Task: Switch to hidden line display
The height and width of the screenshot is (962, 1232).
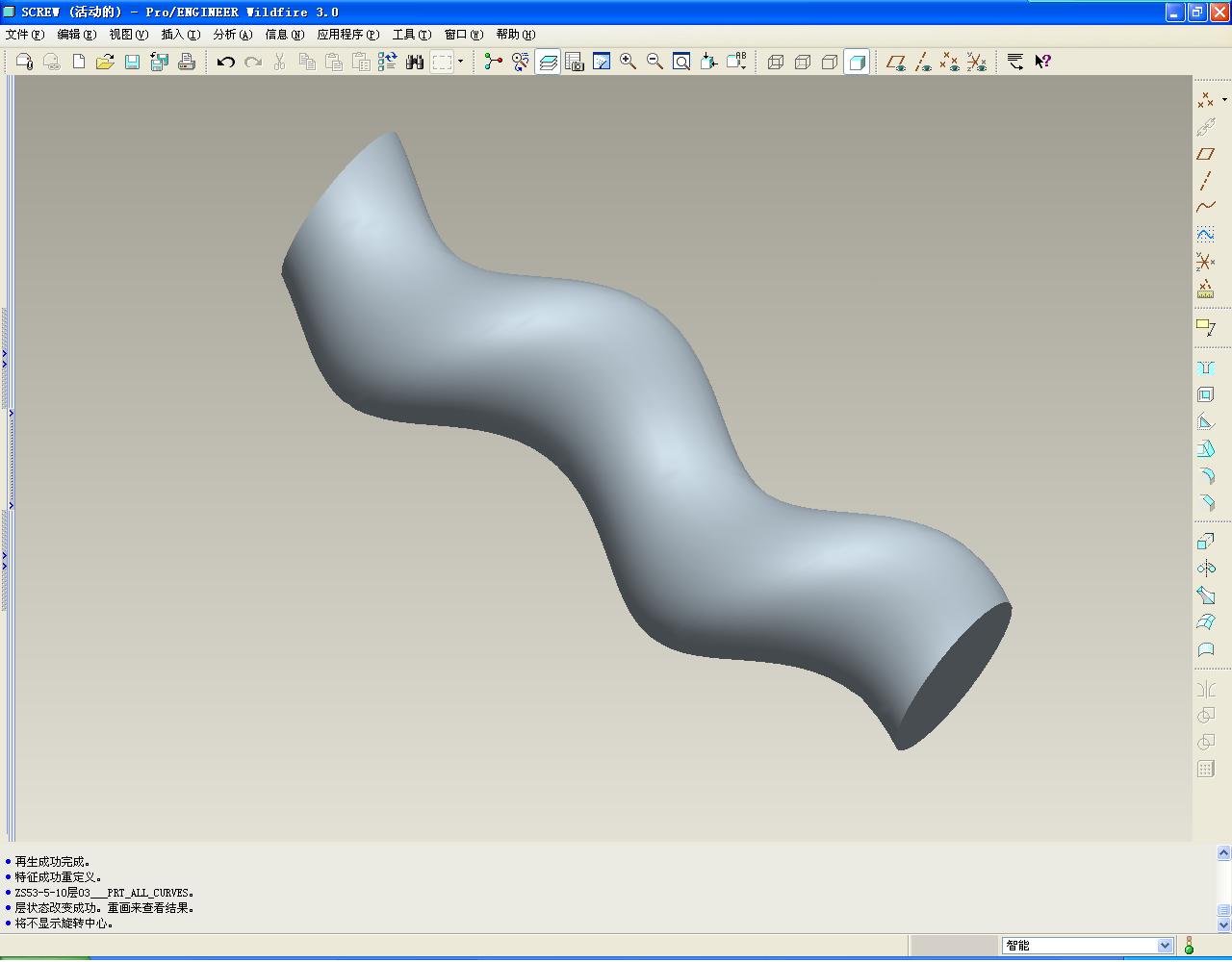Action: point(803,62)
